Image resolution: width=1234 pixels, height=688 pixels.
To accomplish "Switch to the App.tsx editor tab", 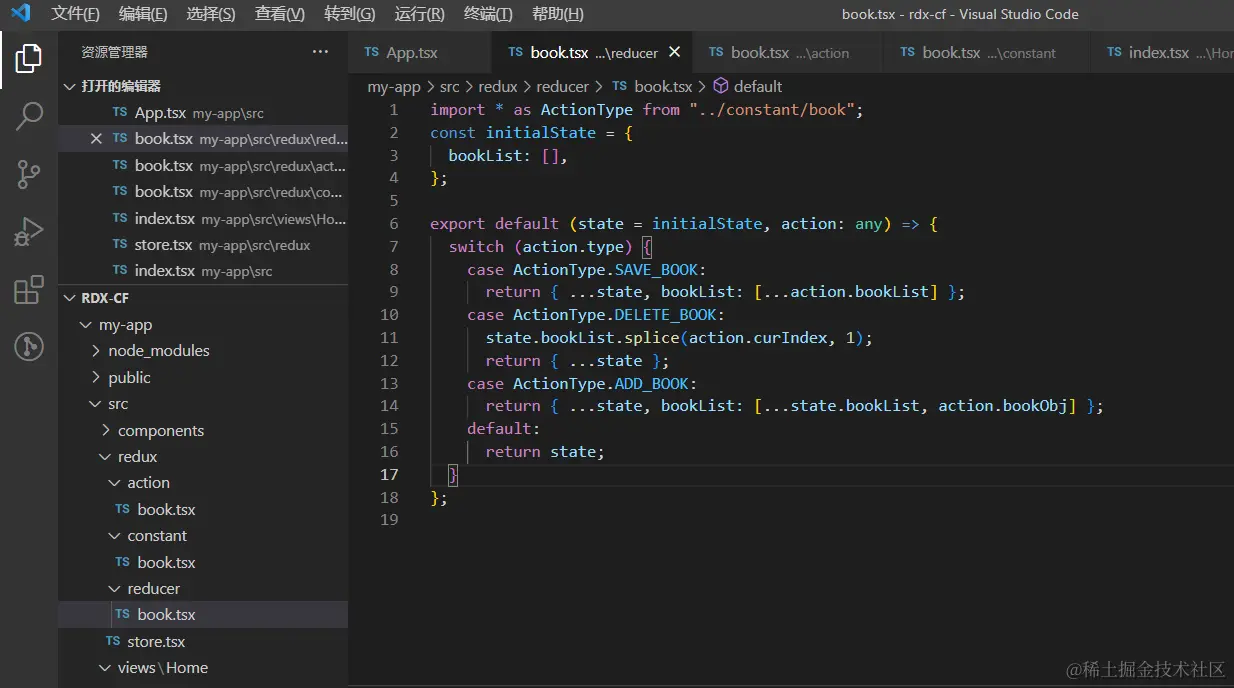I will [x=420, y=53].
